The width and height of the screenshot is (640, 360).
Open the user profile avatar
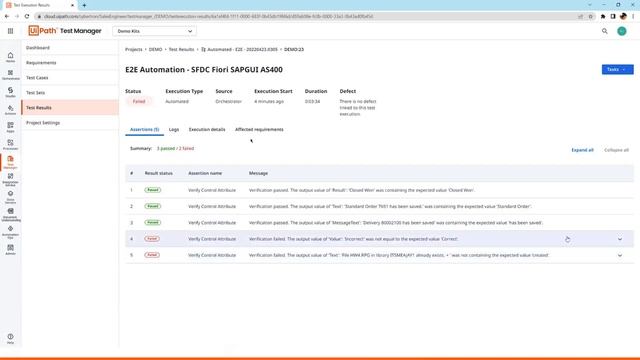pos(622,31)
